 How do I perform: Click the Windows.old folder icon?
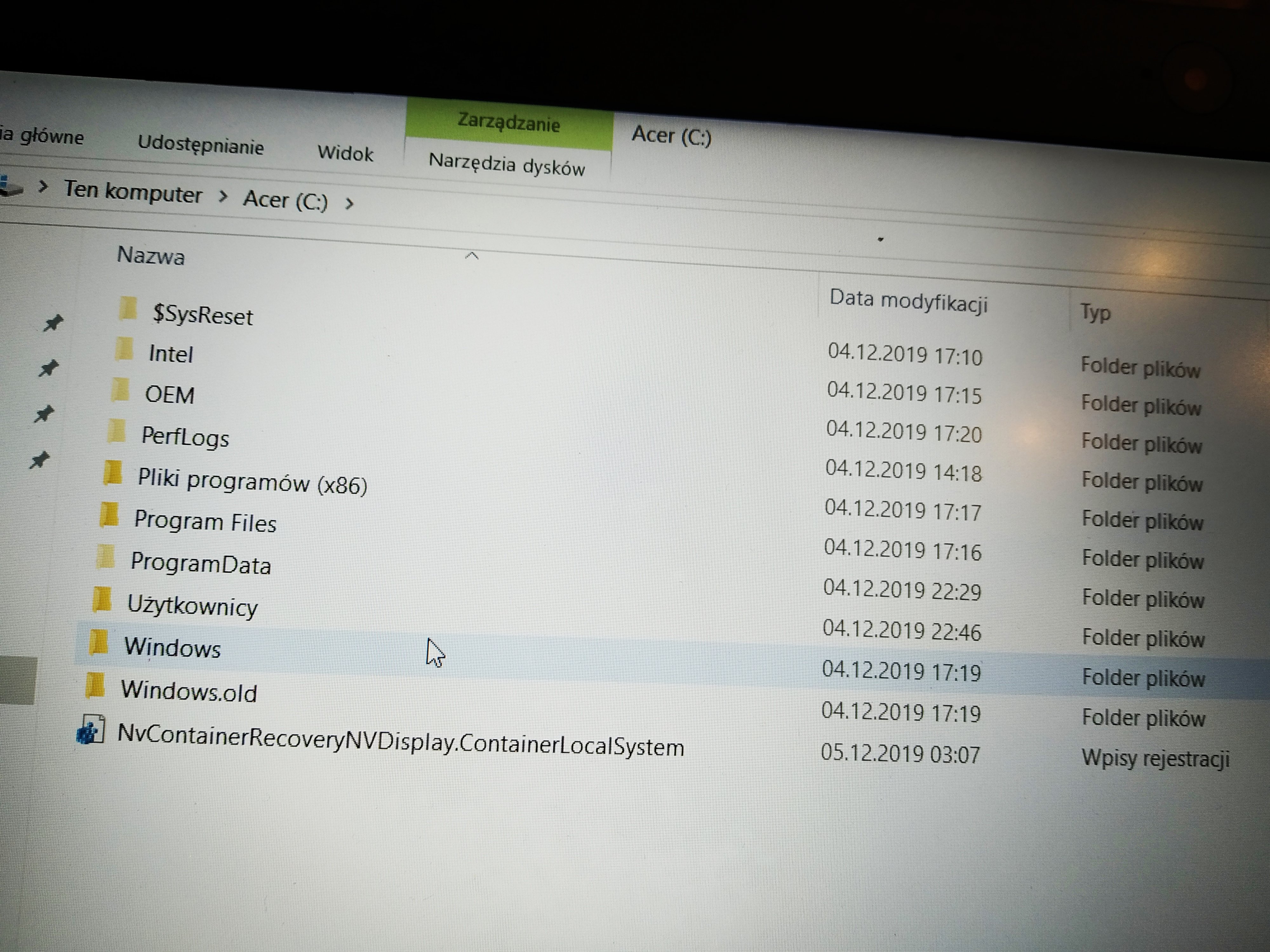95,686
